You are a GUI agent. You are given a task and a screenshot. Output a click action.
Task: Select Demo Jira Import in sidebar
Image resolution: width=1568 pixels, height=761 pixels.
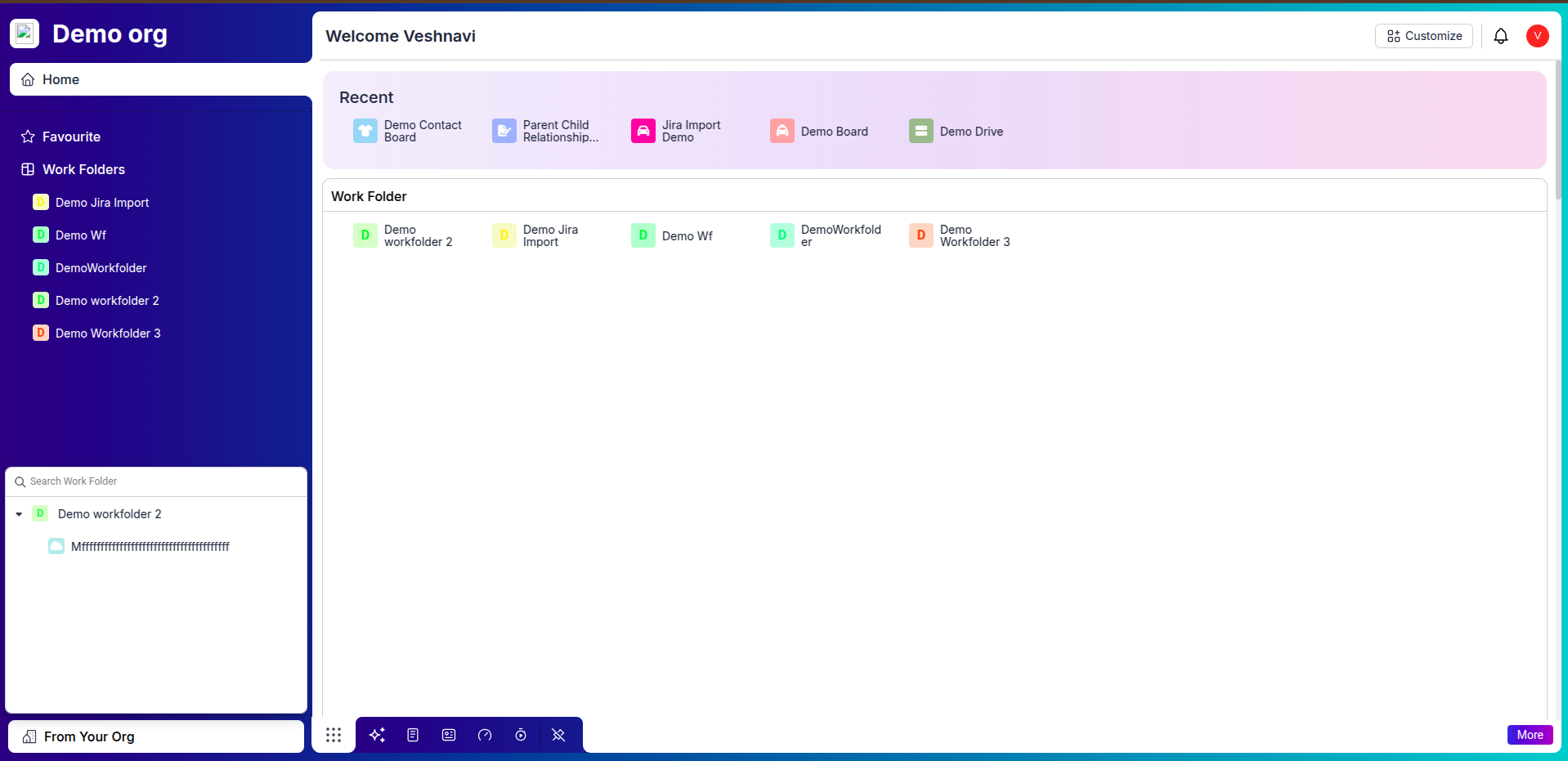pos(102,203)
